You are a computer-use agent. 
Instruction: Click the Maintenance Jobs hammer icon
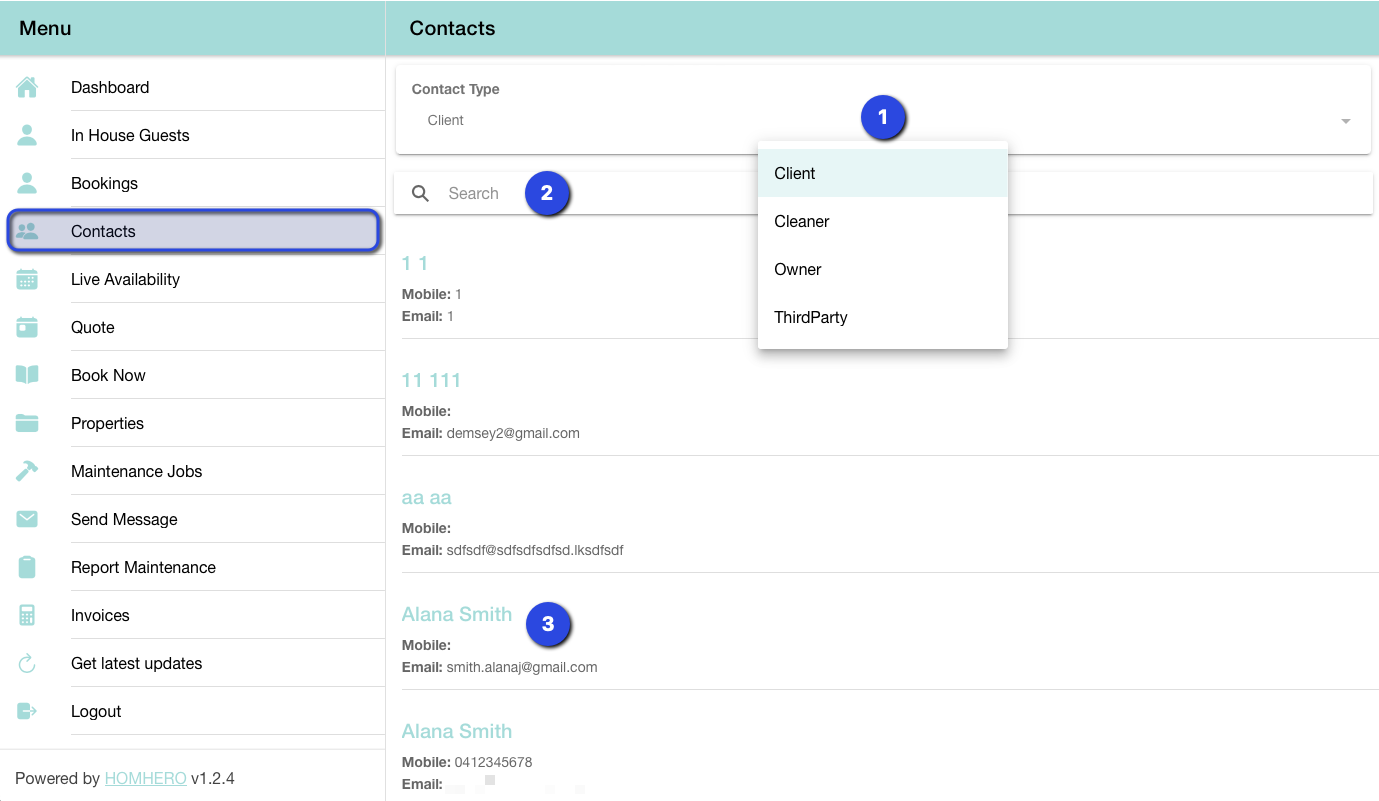(x=27, y=471)
